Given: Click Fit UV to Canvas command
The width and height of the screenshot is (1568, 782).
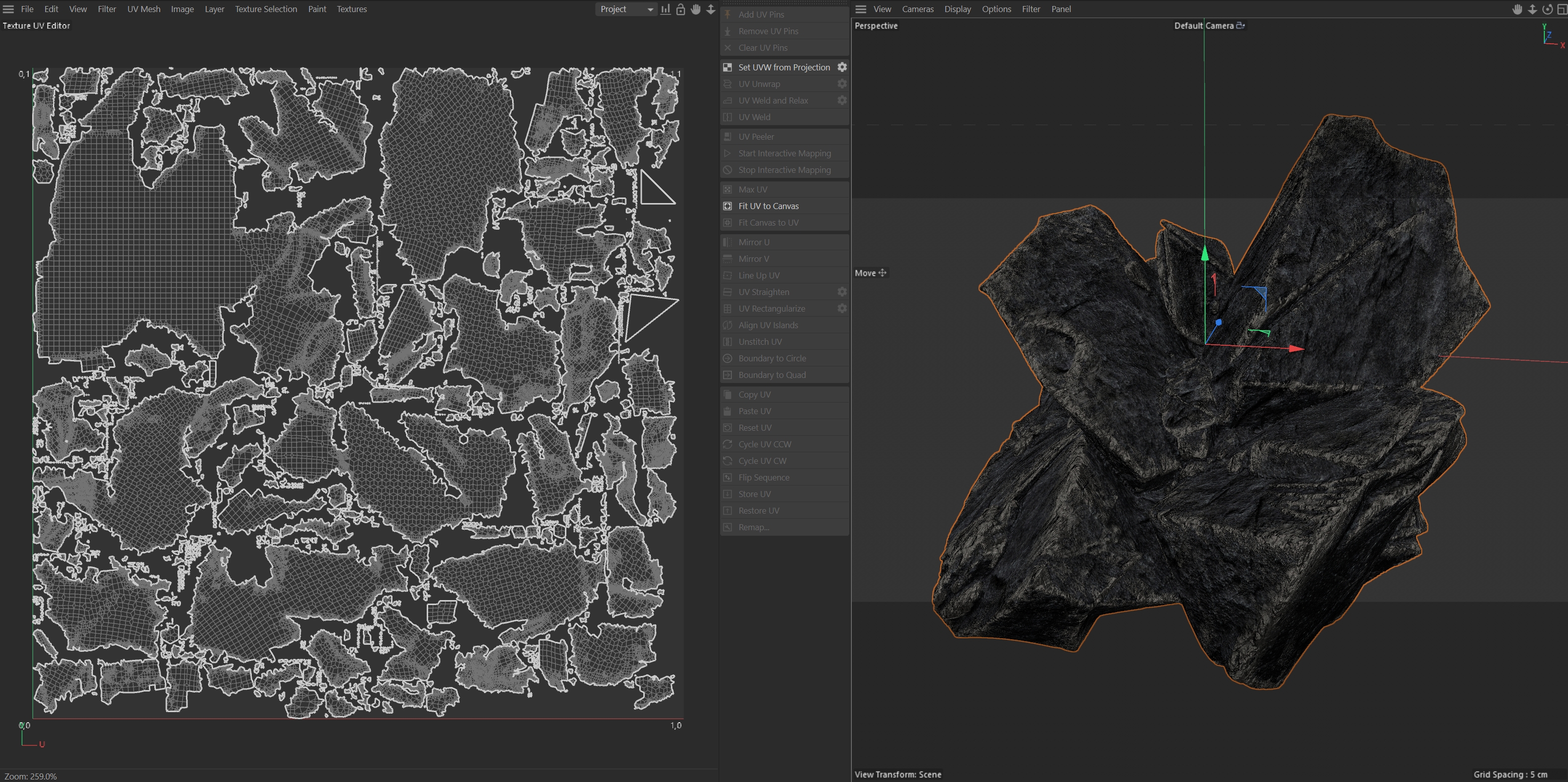Looking at the screenshot, I should pyautogui.click(x=768, y=206).
